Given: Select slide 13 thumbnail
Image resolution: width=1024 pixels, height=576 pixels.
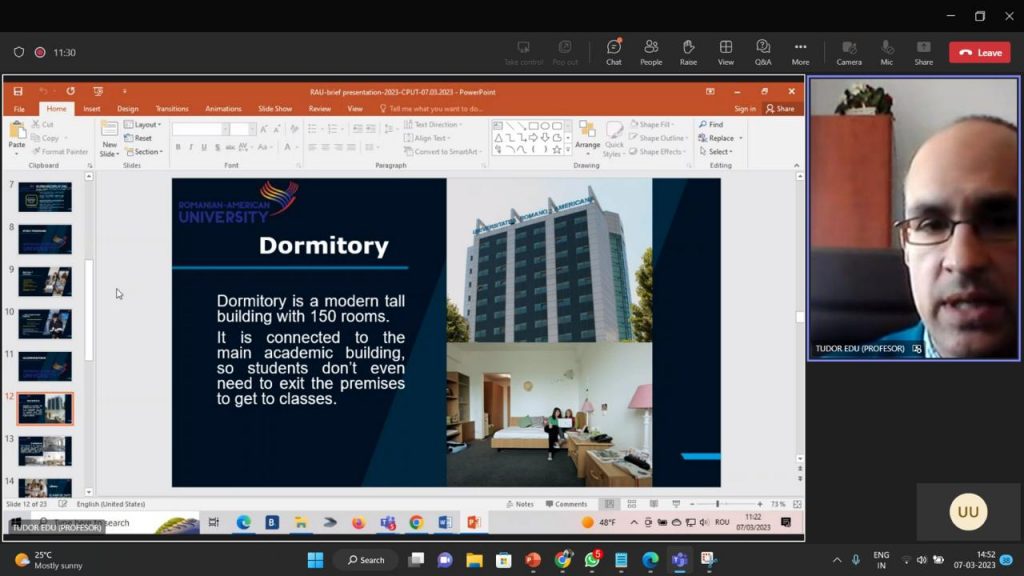Looking at the screenshot, I should click(x=45, y=451).
